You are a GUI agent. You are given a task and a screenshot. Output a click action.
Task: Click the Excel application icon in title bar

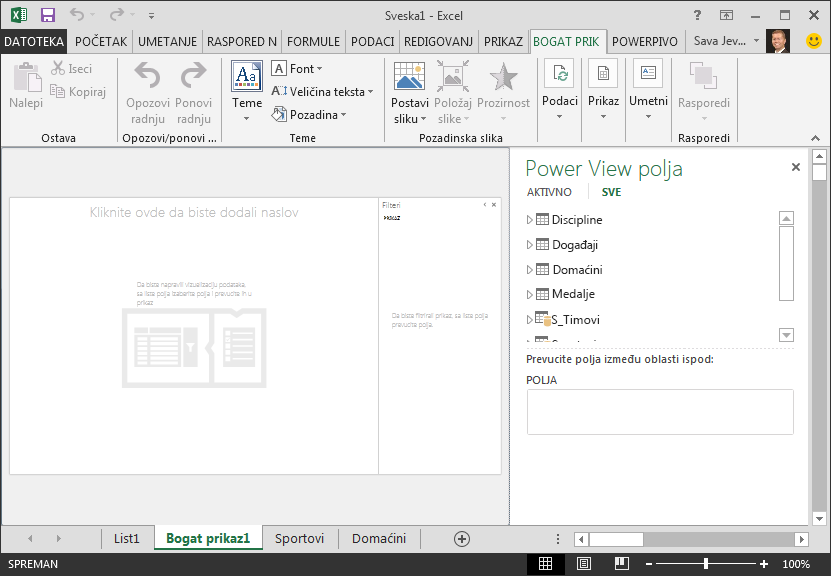click(19, 15)
